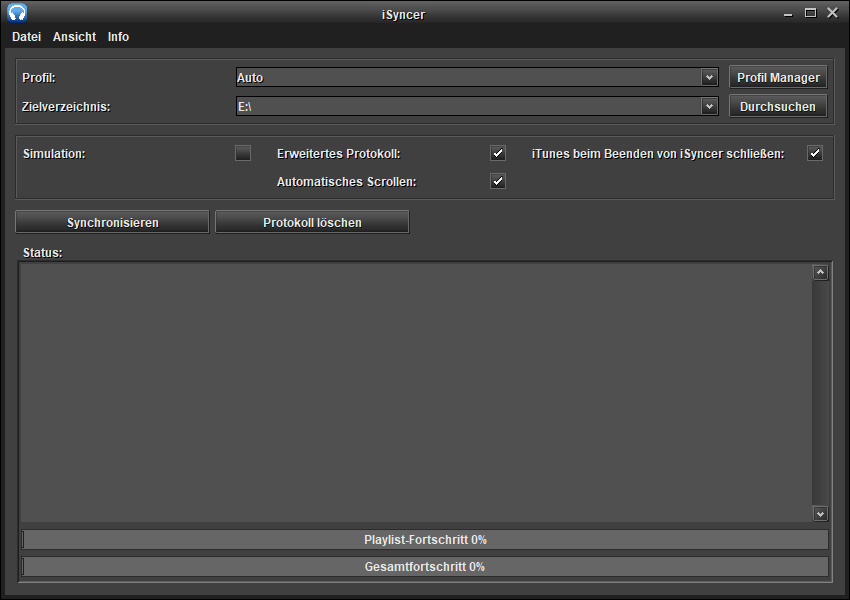850x600 pixels.
Task: Maximize the iSyncer window
Action: (810, 13)
